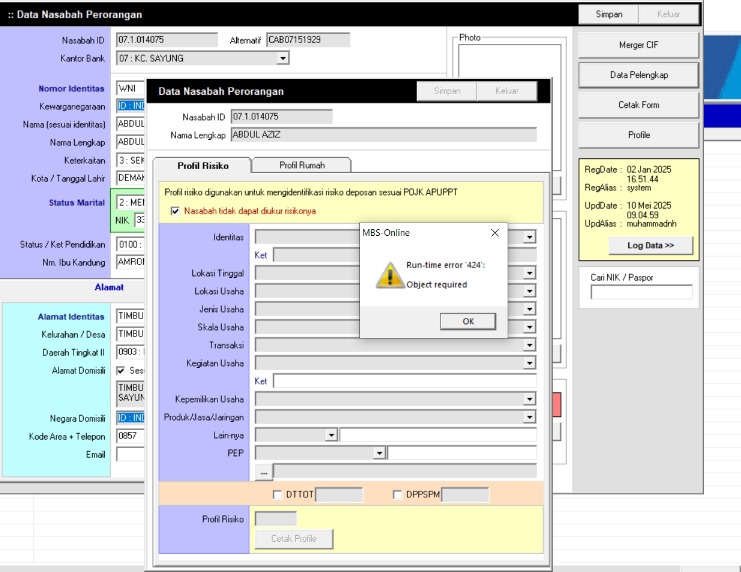Enable the DTTOT checkbox

coord(278,494)
